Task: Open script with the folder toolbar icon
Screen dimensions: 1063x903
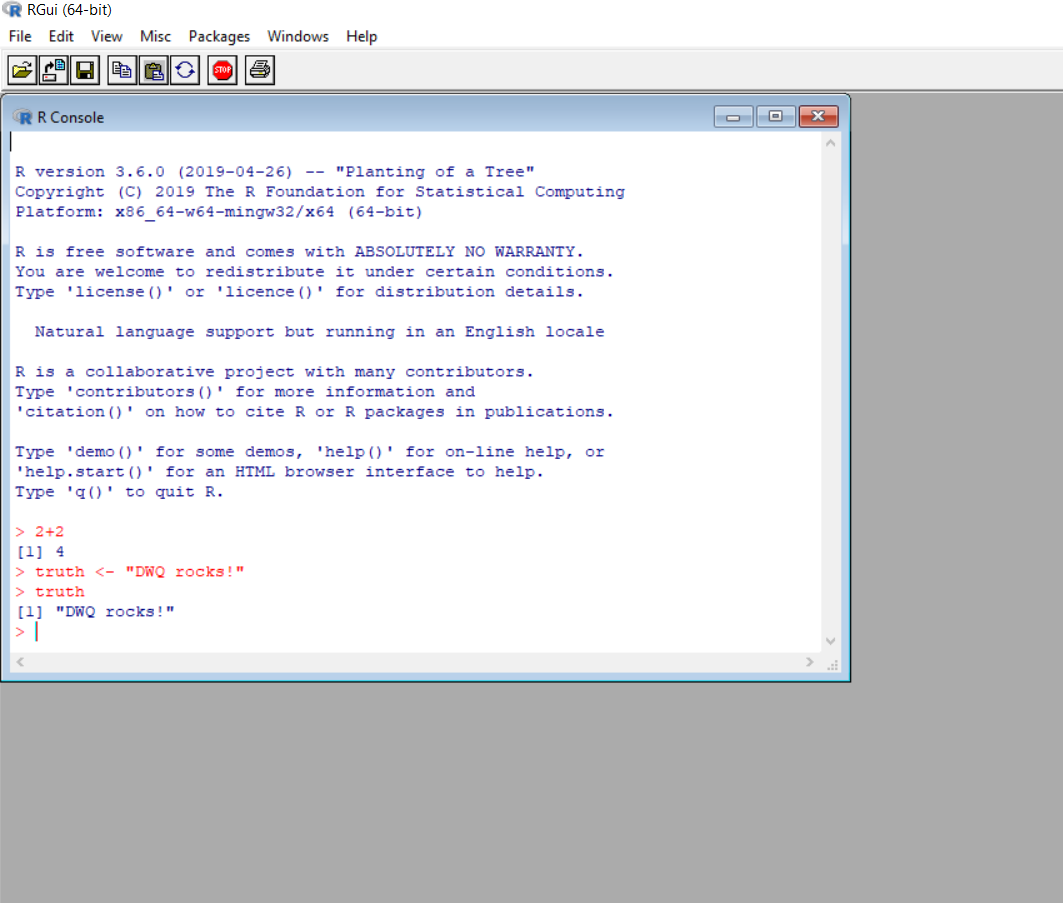Action: click(22, 70)
